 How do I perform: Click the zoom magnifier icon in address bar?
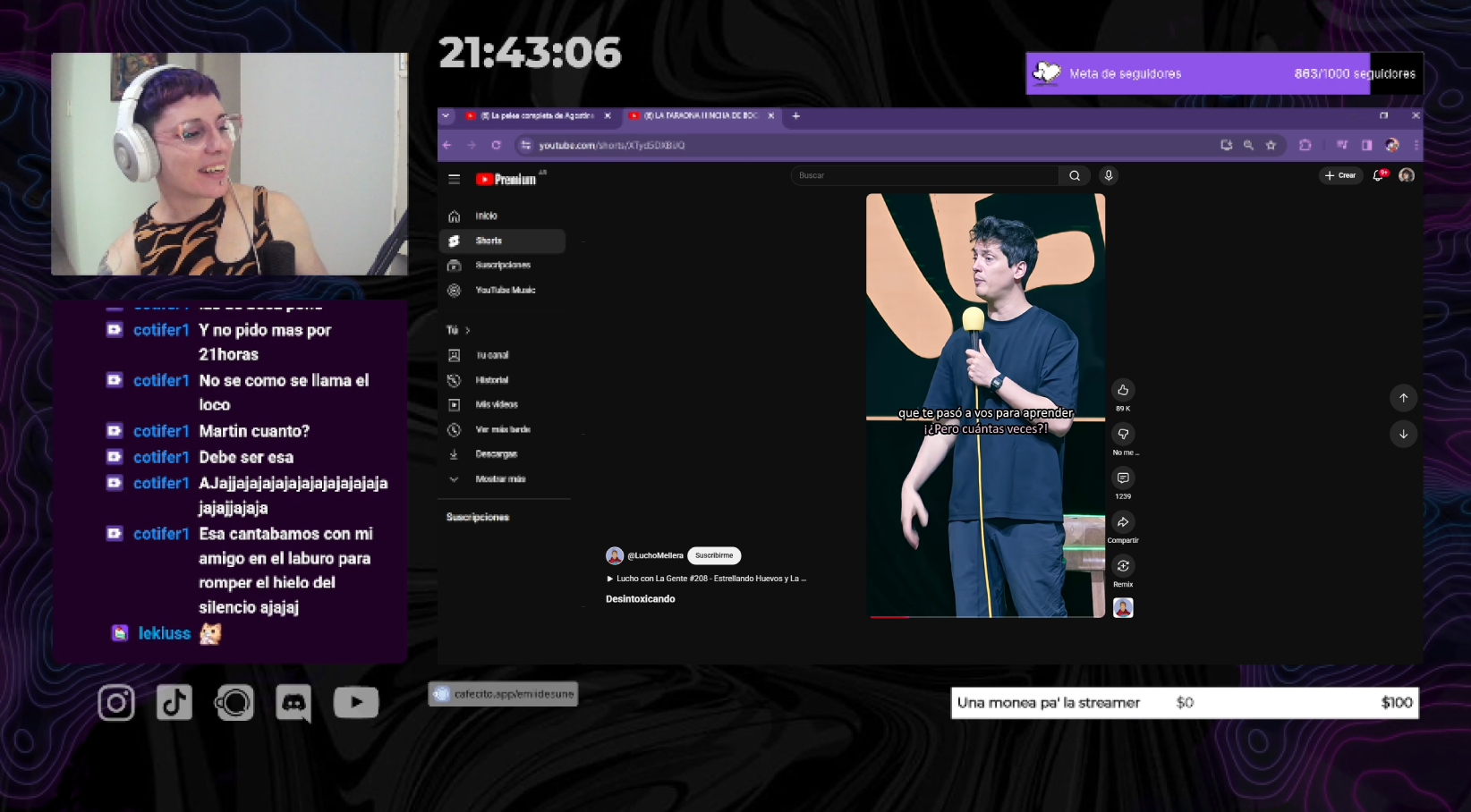[x=1248, y=145]
